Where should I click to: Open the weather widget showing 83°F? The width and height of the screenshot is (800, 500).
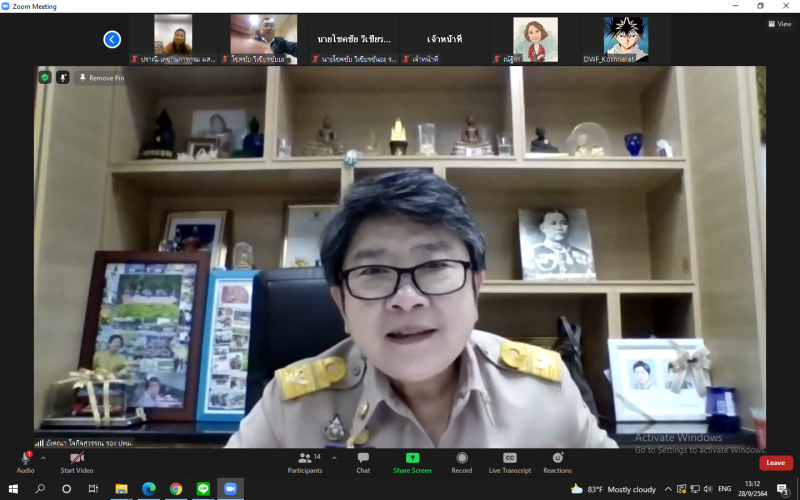pos(613,489)
